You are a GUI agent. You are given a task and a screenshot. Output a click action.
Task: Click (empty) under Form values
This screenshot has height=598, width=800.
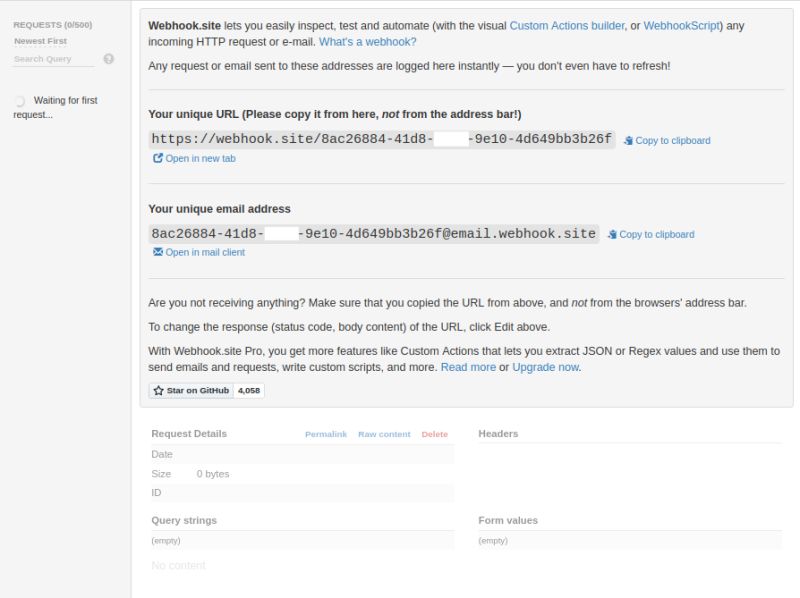point(493,541)
